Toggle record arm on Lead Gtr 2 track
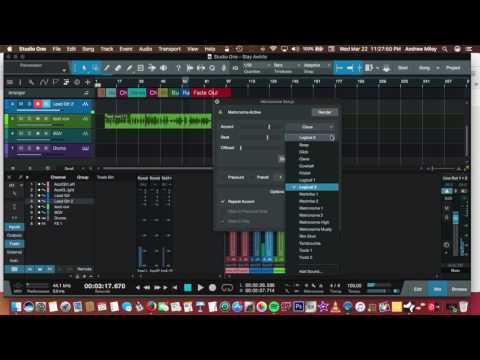This screenshot has width=480, height=360. click(38, 104)
